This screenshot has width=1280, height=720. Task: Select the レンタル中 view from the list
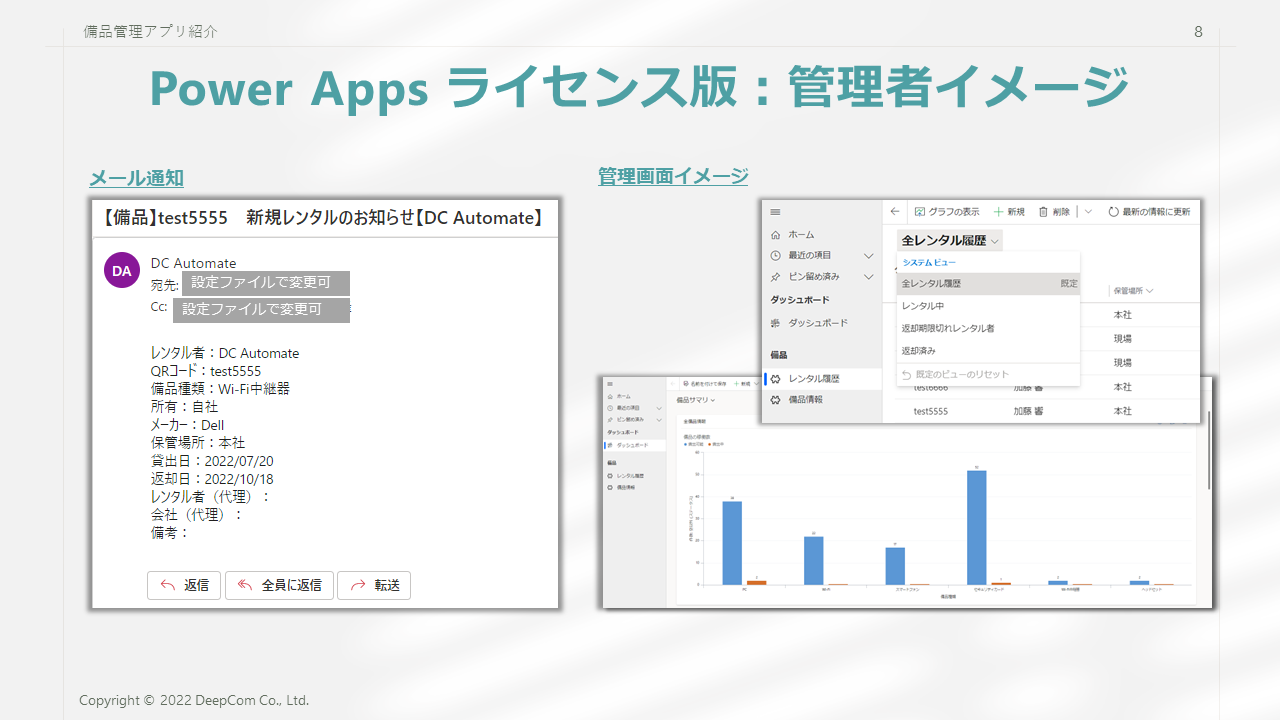pyautogui.click(x=923, y=306)
